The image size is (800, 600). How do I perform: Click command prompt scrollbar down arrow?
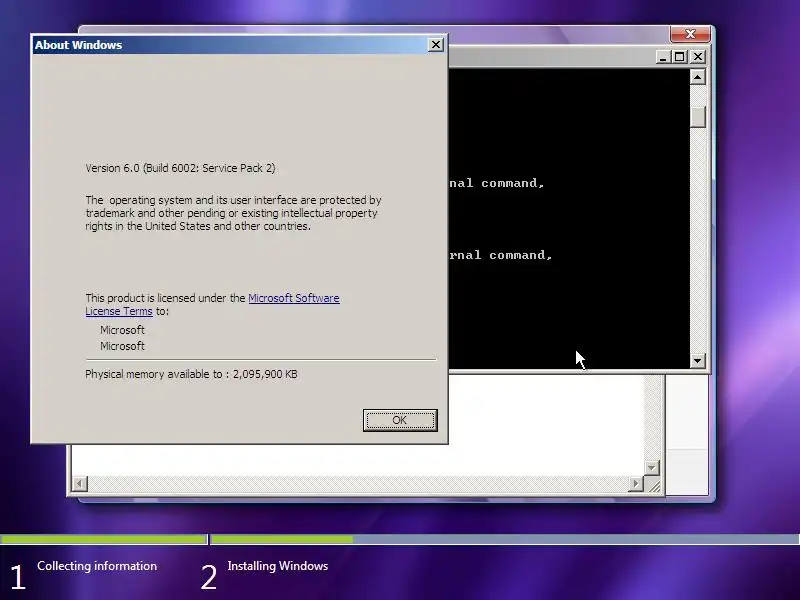[x=697, y=361]
